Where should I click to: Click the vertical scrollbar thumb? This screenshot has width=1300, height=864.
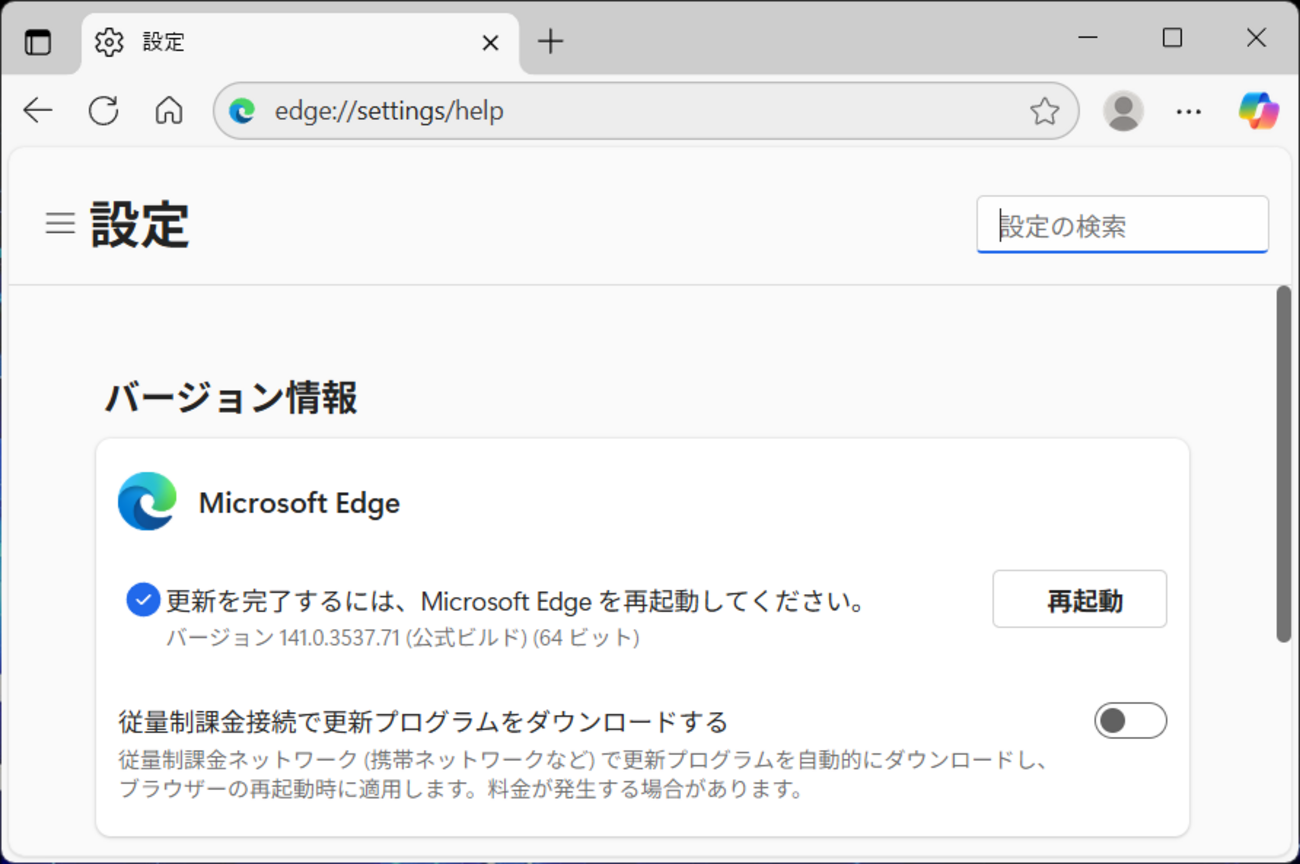1283,464
